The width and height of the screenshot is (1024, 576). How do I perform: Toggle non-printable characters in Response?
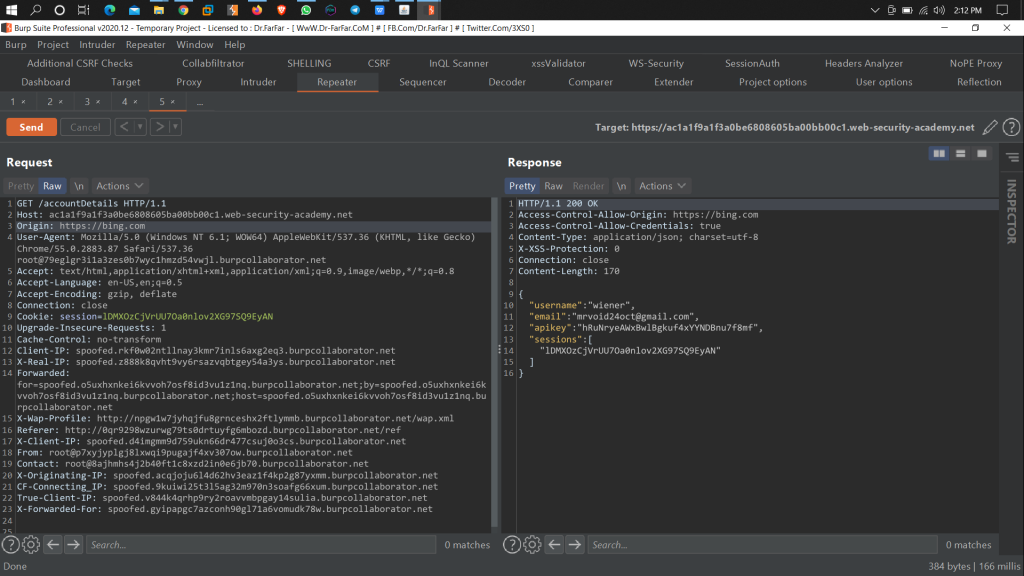[x=622, y=186]
